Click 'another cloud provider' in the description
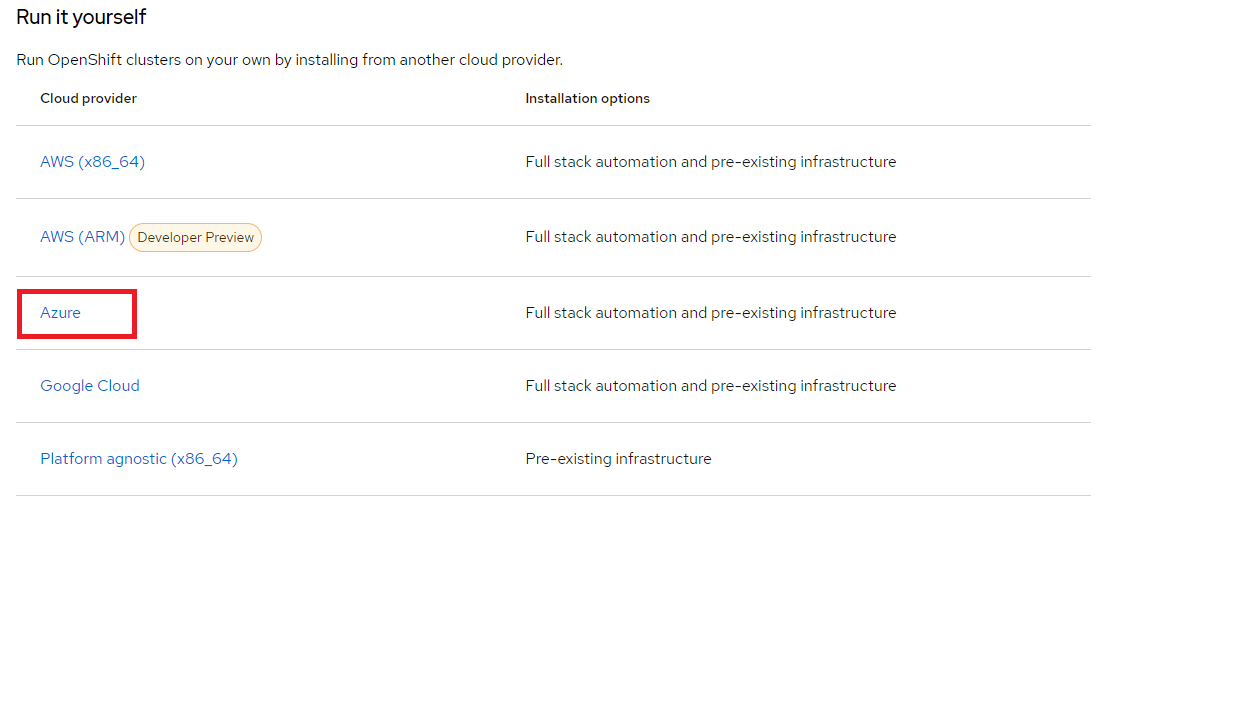The width and height of the screenshot is (1257, 713). coord(481,60)
